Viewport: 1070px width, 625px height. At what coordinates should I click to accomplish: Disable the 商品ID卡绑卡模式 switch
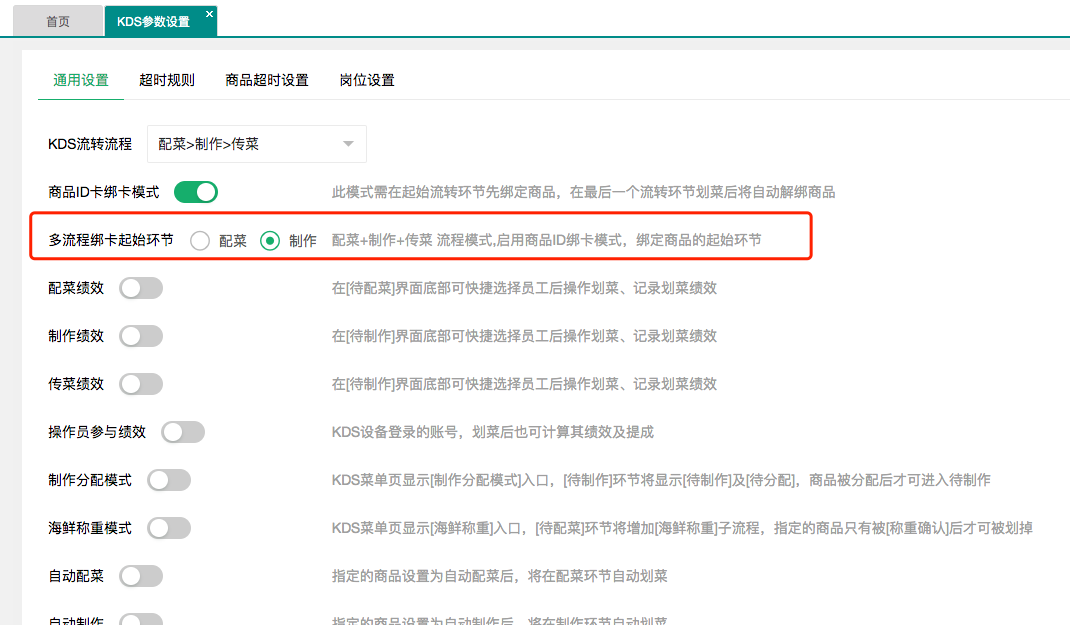(196, 192)
